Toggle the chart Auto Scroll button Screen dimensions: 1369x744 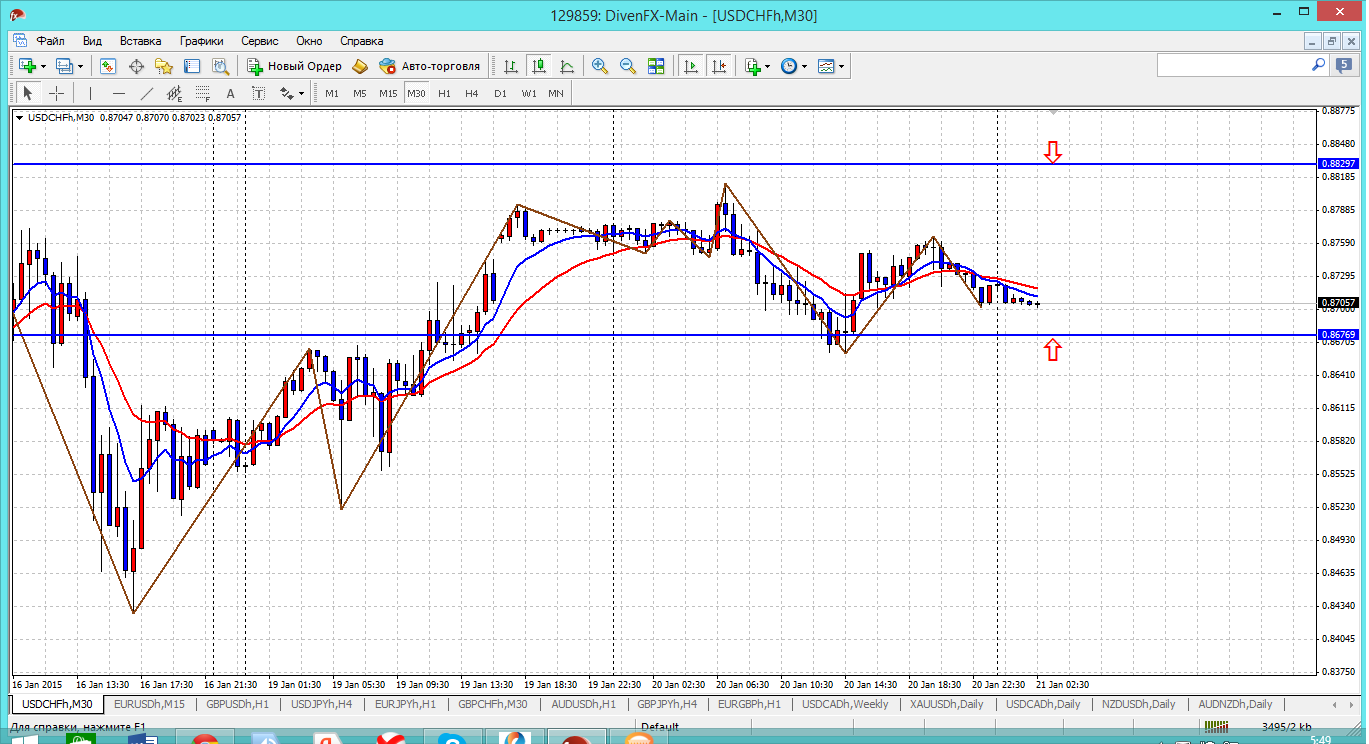coord(690,66)
